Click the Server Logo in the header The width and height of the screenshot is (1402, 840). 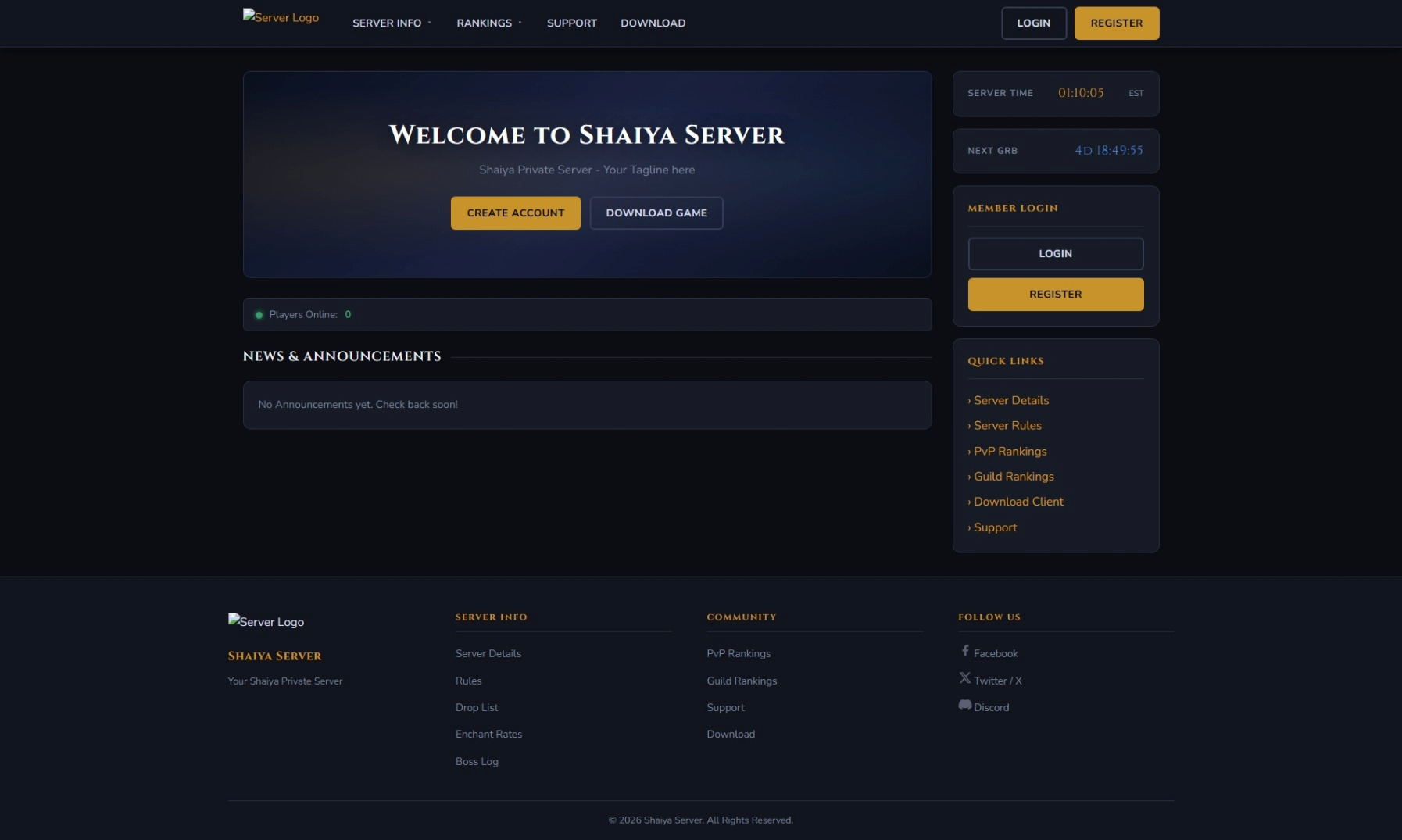pos(281,17)
